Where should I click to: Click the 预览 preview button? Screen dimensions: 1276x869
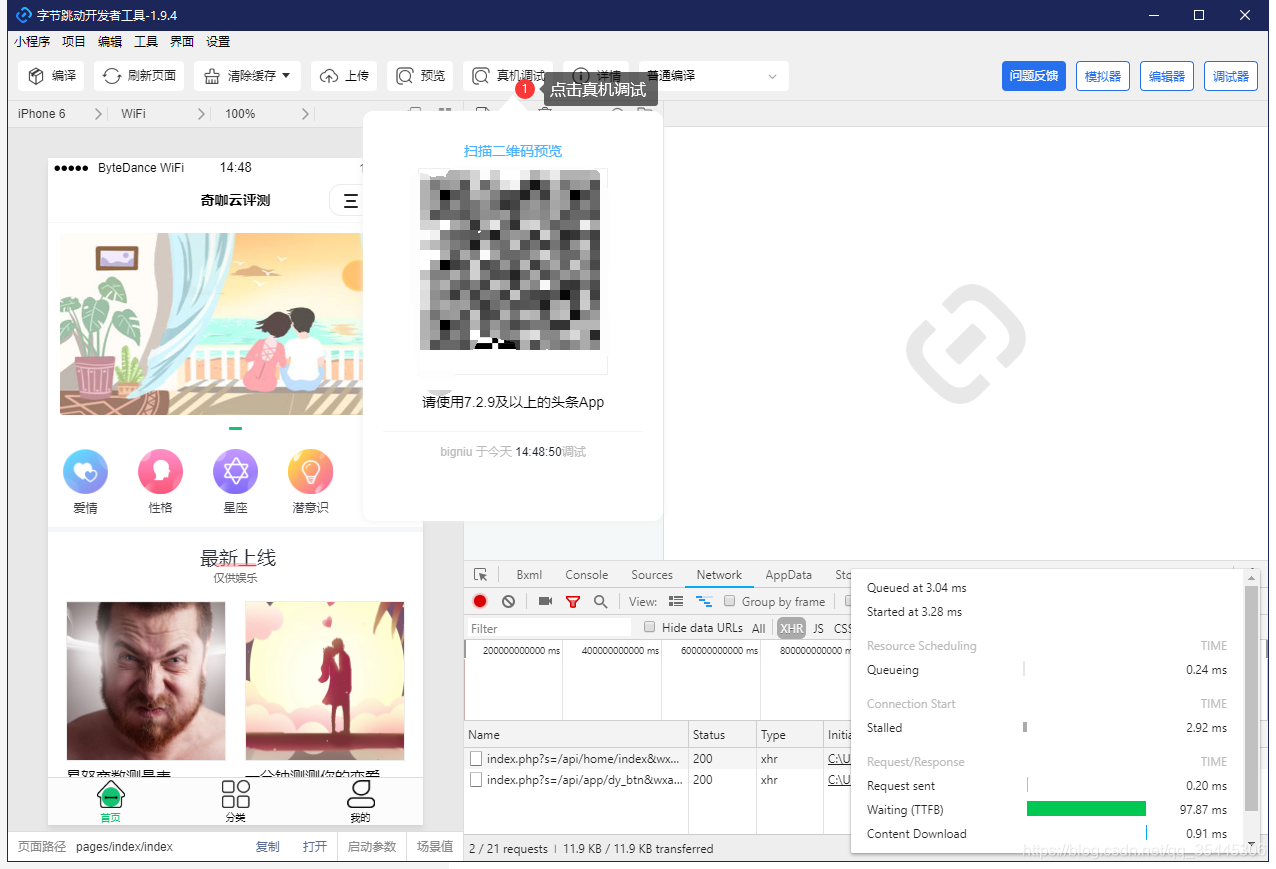[x=420, y=76]
